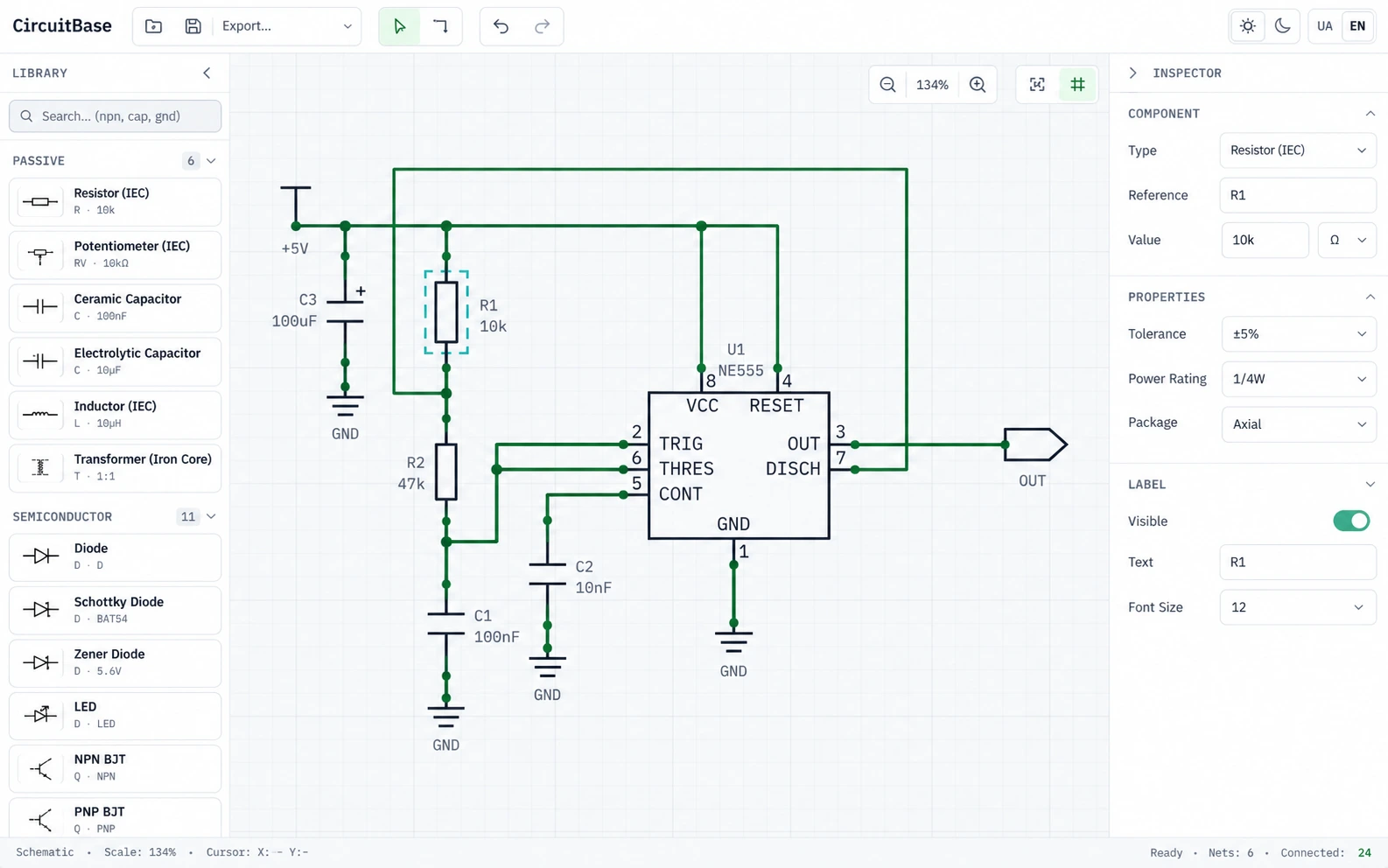
Task: Switch language to EN
Action: [1357, 26]
